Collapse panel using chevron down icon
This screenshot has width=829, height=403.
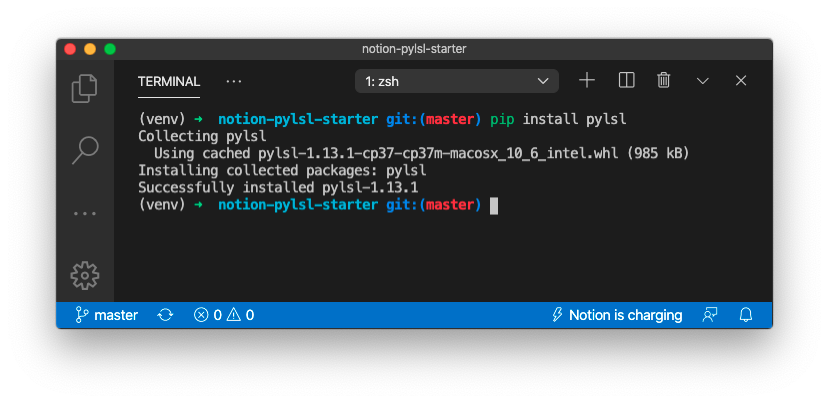pyautogui.click(x=703, y=81)
